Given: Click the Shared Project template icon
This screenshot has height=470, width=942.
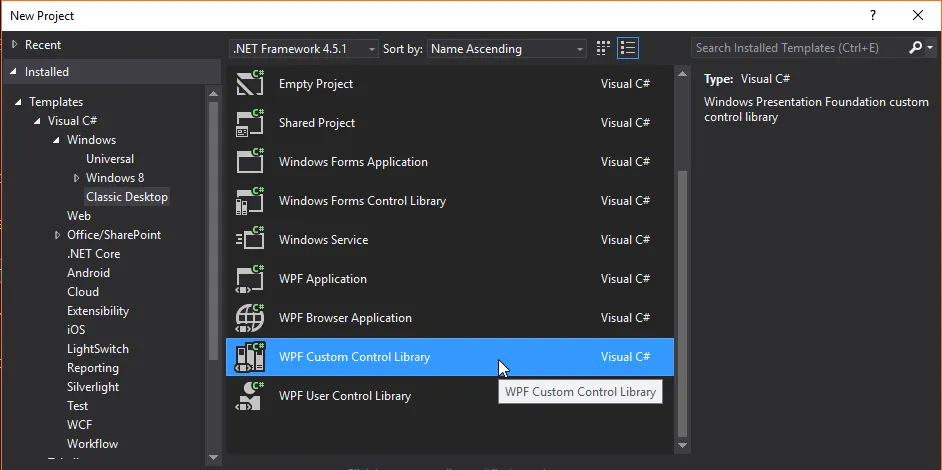Looking at the screenshot, I should 250,123.
